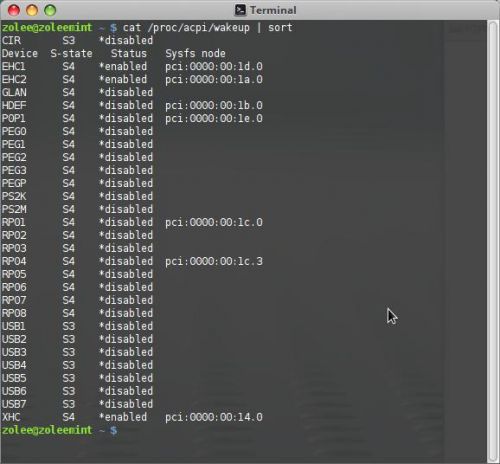500x464 pixels.
Task: Click the 'USB5' device name
Action: click(x=14, y=378)
